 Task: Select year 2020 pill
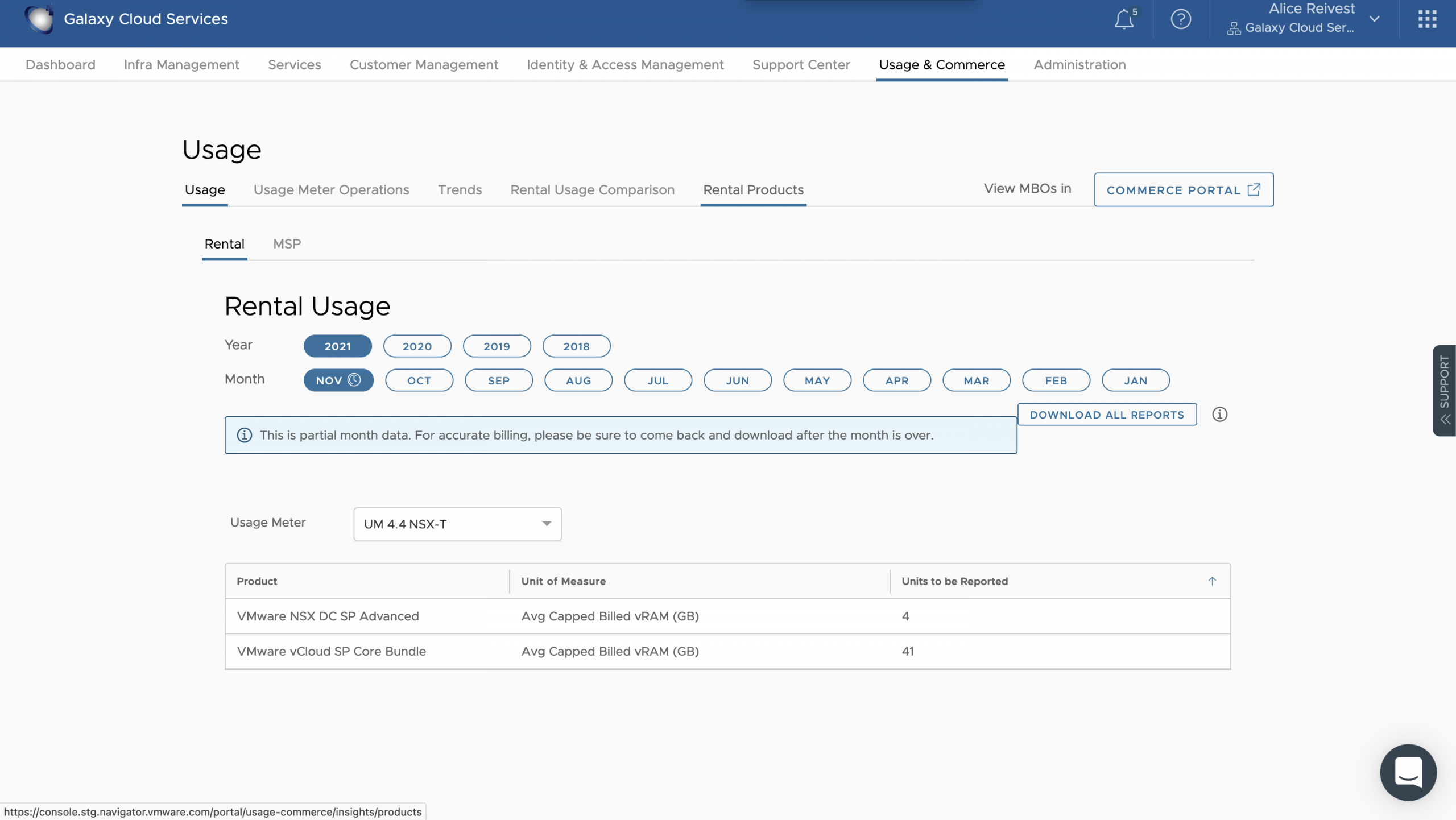pos(417,346)
